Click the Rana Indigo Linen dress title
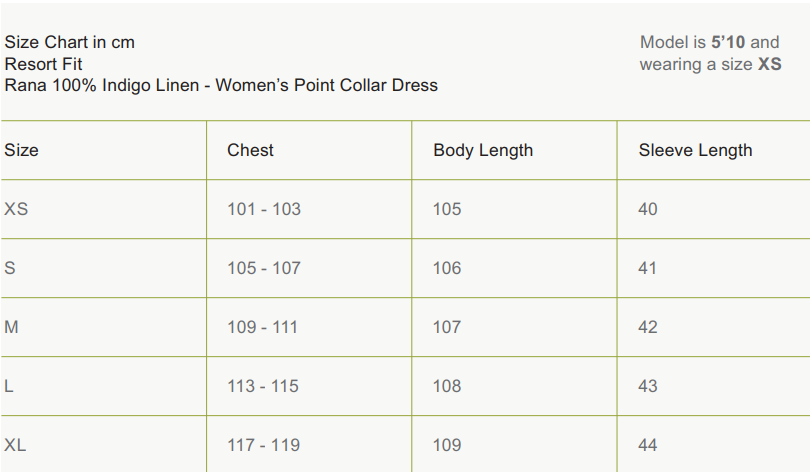This screenshot has width=810, height=472. point(221,85)
